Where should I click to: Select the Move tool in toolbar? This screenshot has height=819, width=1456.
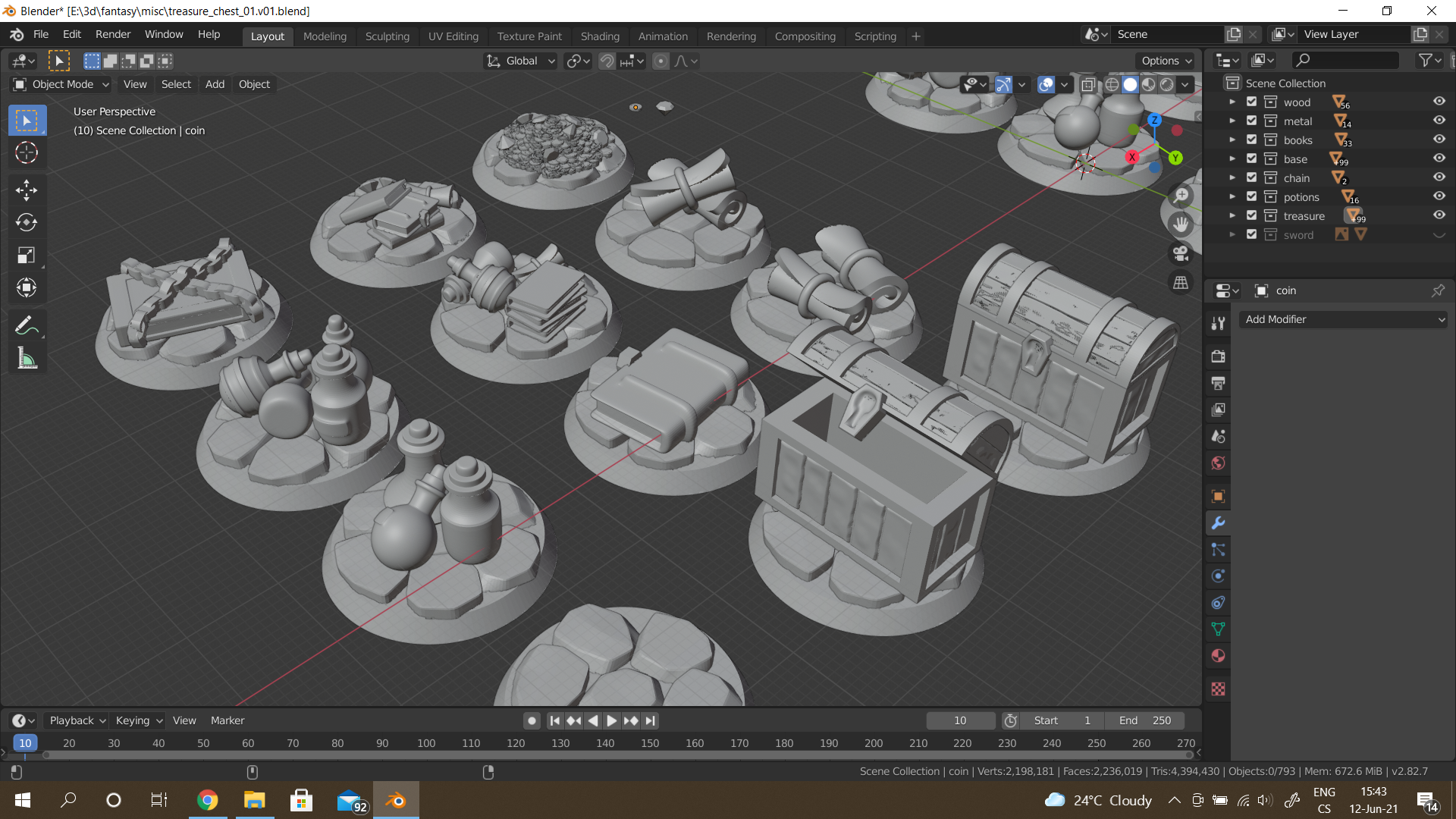click(x=27, y=190)
